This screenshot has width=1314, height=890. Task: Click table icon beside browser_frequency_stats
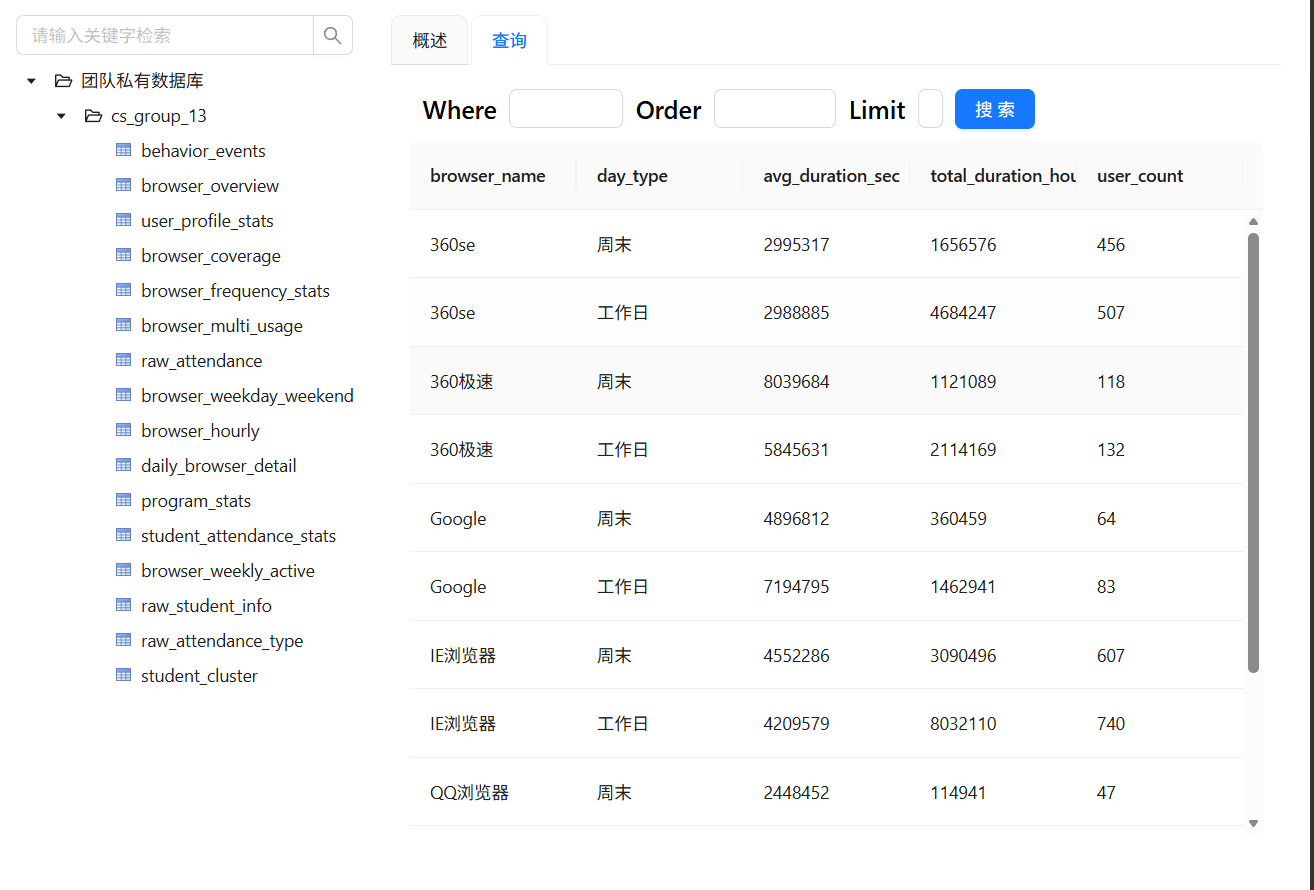coord(124,290)
